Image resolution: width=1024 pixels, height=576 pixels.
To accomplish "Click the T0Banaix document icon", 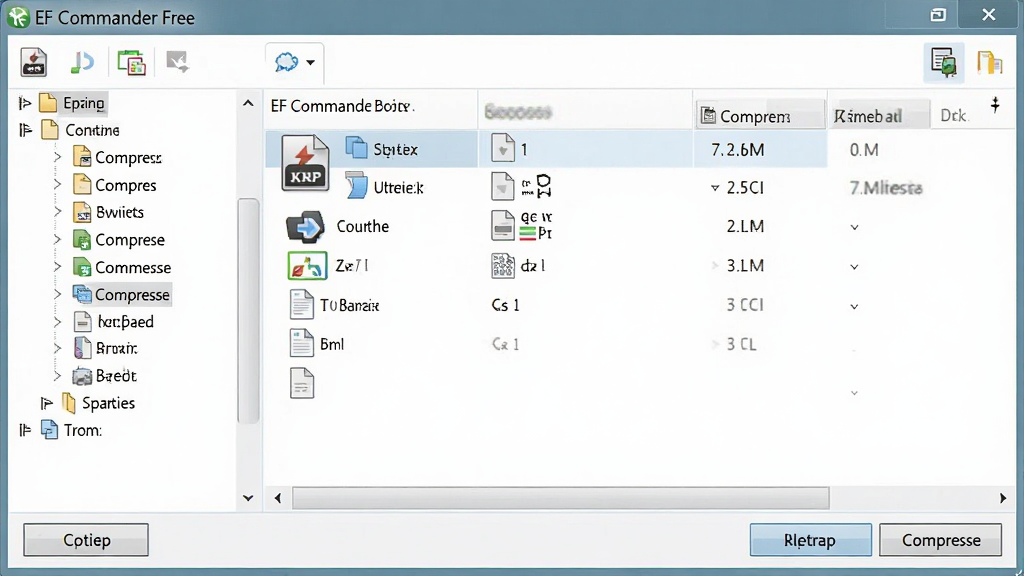I will tap(301, 305).
